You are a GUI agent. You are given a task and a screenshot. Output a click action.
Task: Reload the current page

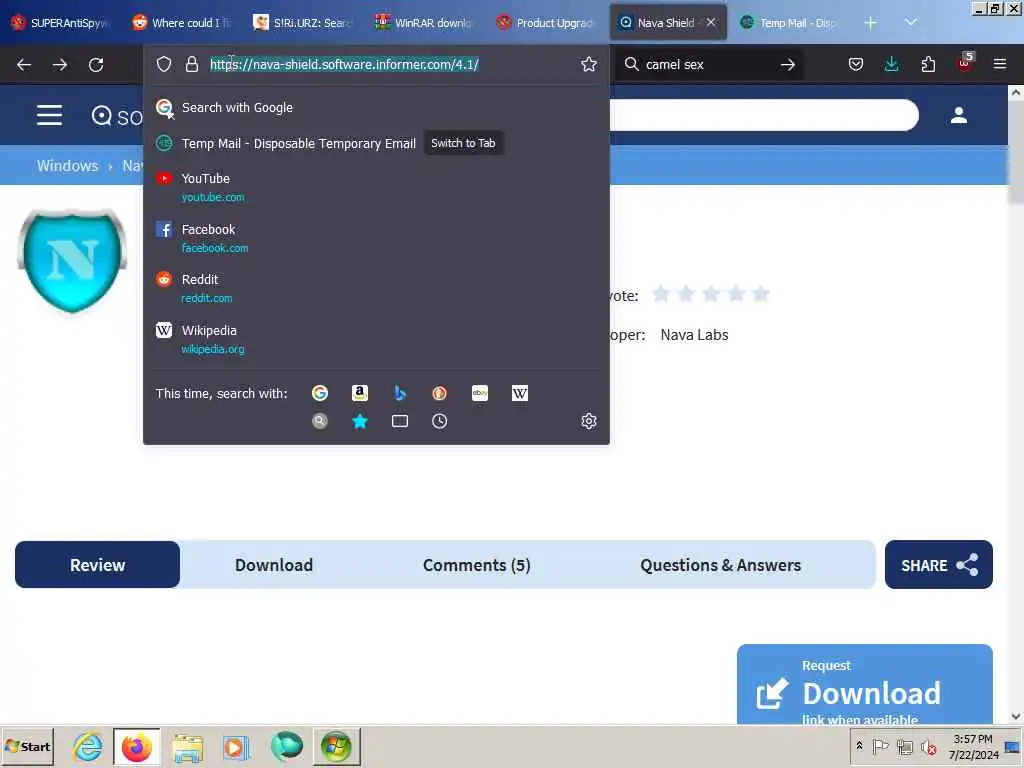[96, 65]
